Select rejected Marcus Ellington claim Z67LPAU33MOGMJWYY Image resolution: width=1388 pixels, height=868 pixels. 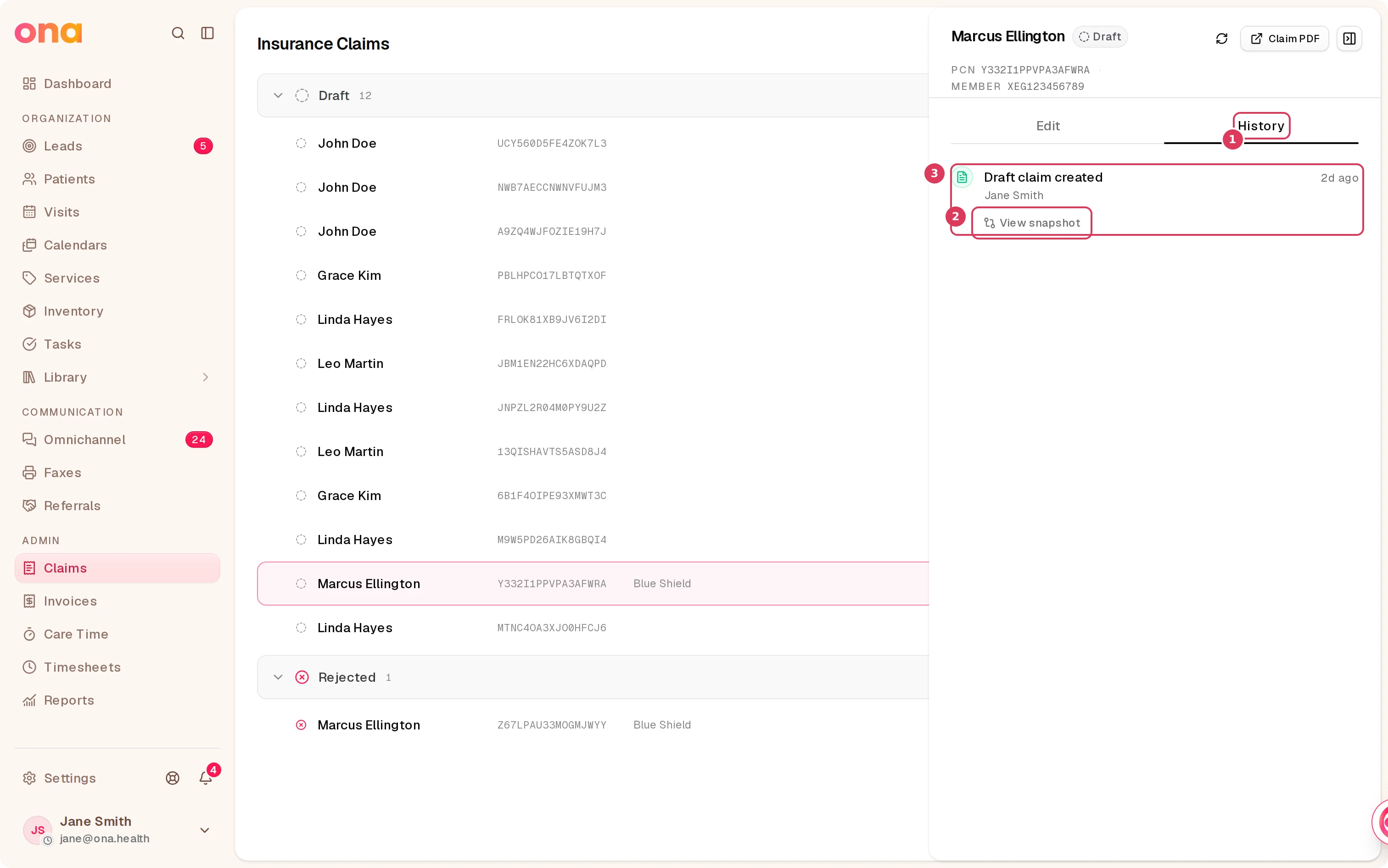coord(593,725)
